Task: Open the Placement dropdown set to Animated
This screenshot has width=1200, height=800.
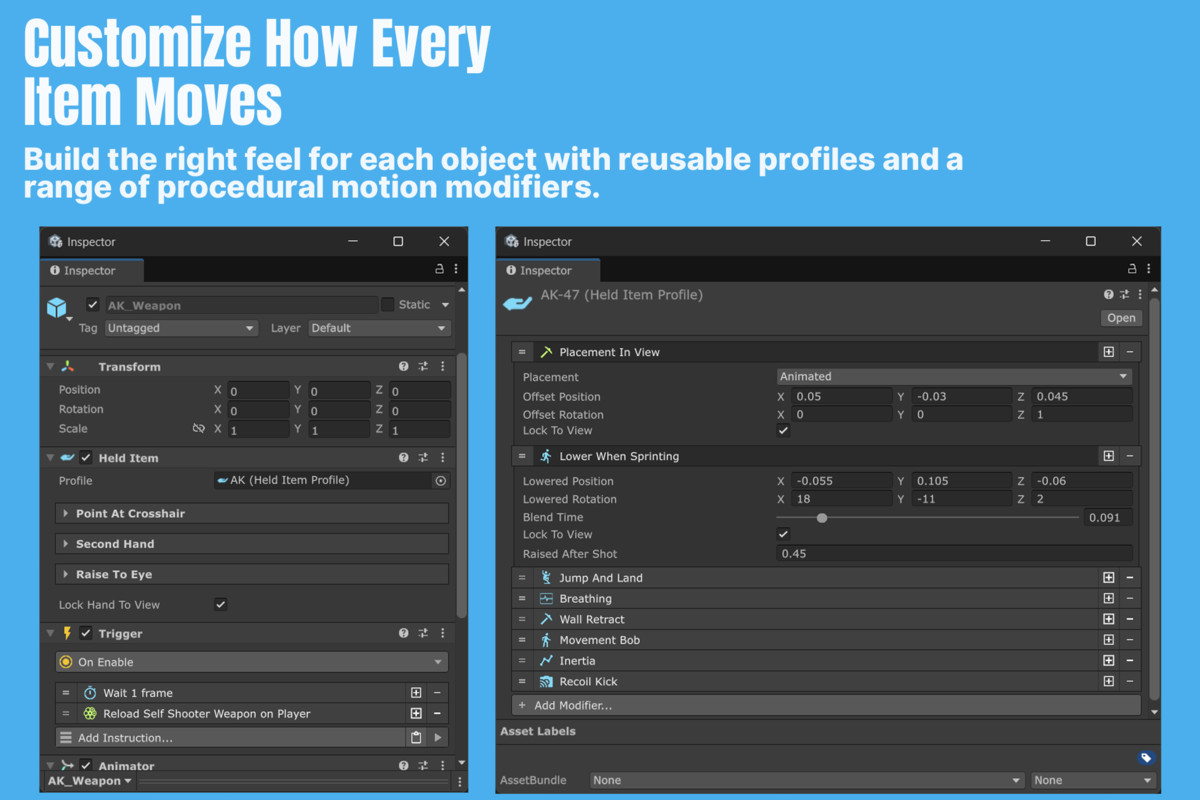Action: [955, 377]
